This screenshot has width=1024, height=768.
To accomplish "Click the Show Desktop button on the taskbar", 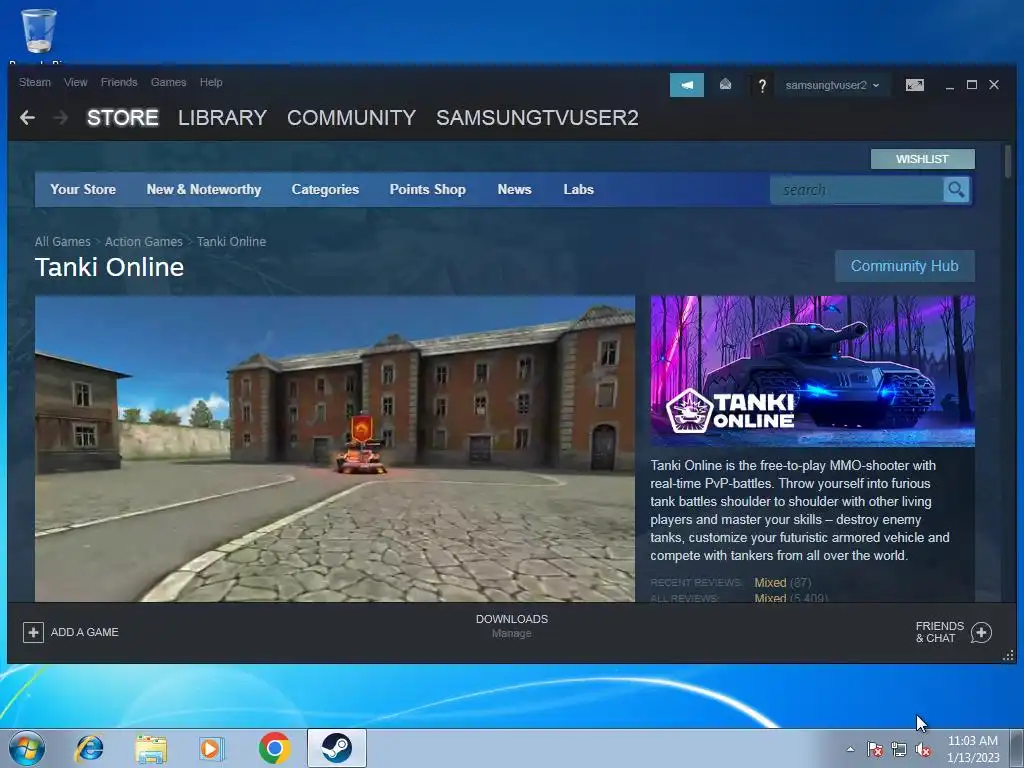I will click(1018, 748).
